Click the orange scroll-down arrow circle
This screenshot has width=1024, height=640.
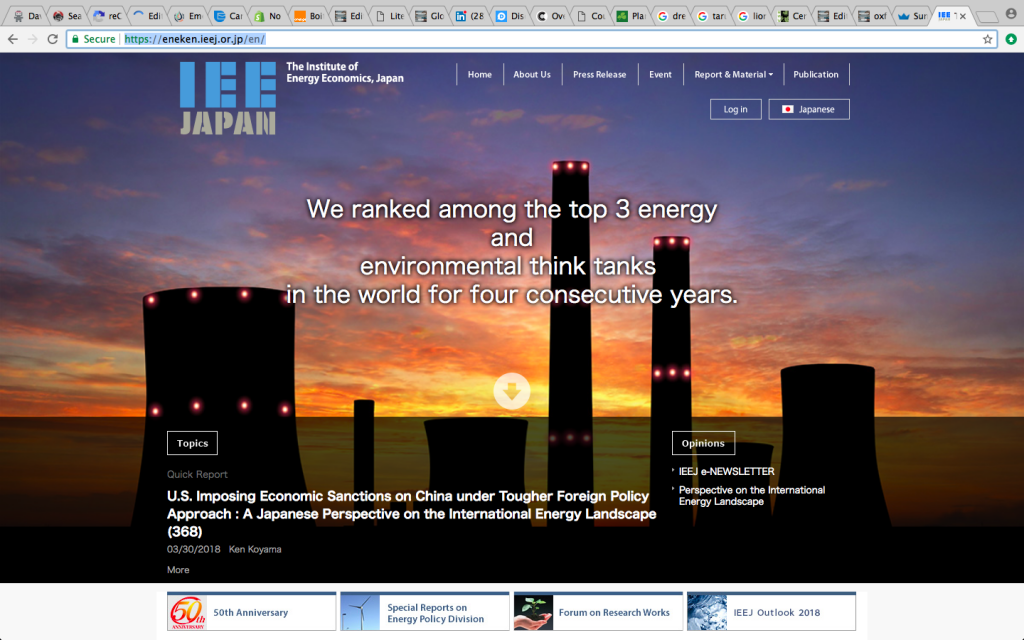[511, 392]
